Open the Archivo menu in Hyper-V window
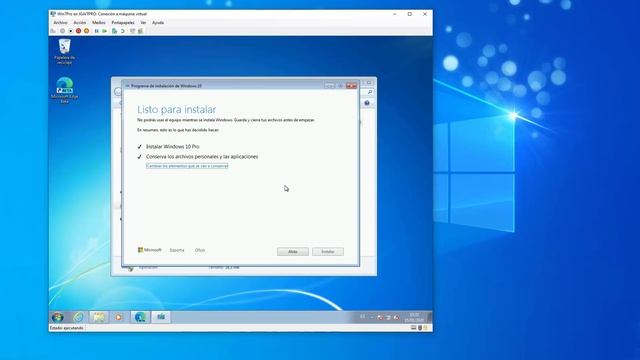This screenshot has height=360, width=640. [60, 23]
